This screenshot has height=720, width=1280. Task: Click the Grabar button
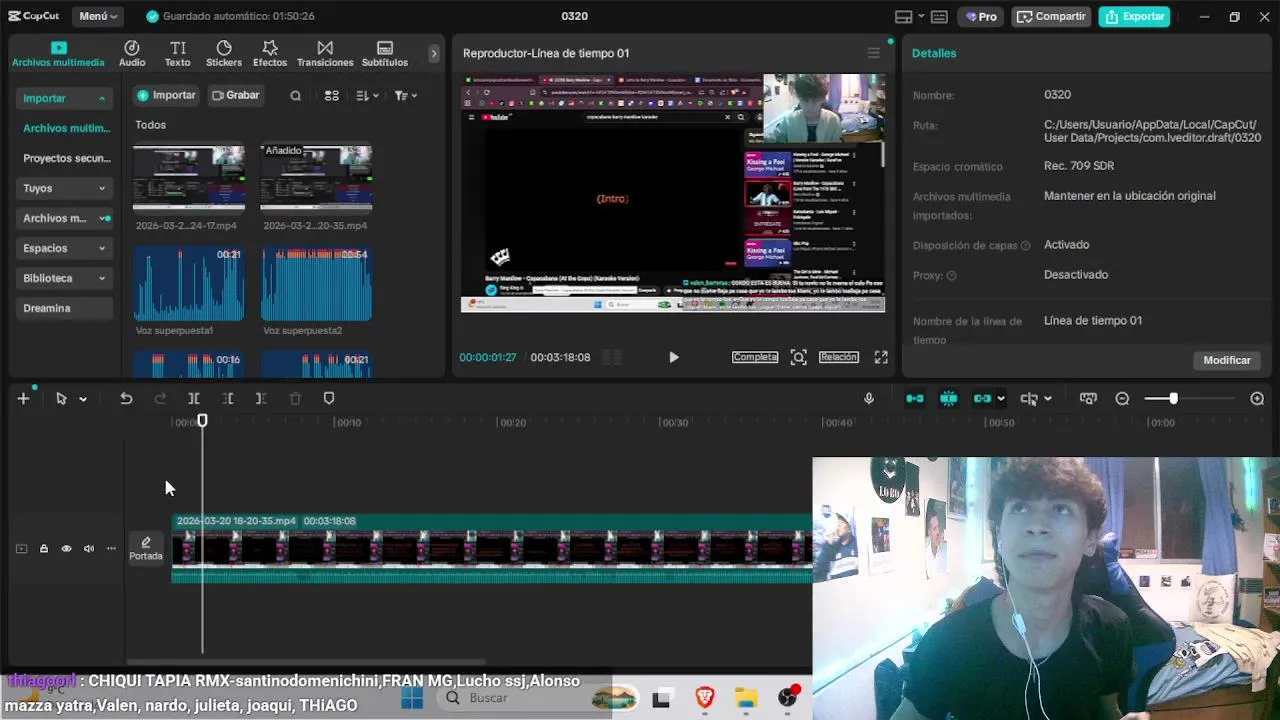pos(236,95)
